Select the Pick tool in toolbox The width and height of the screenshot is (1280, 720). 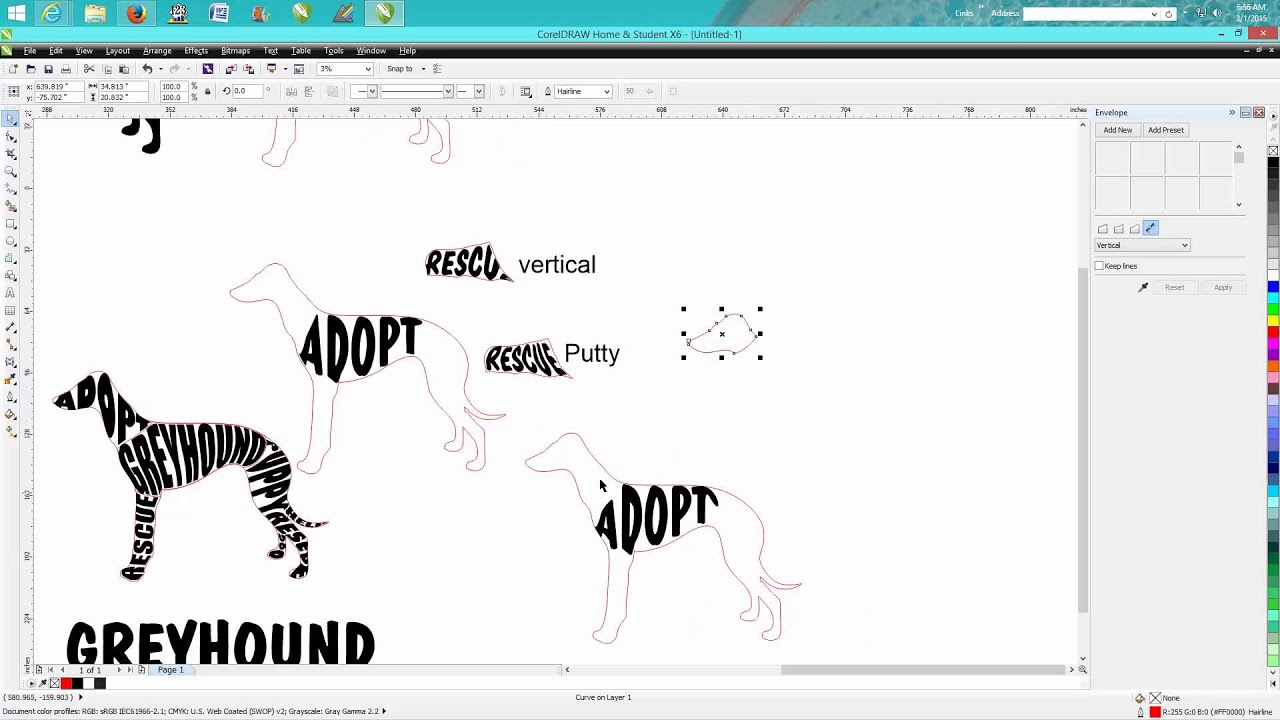tap(11, 119)
